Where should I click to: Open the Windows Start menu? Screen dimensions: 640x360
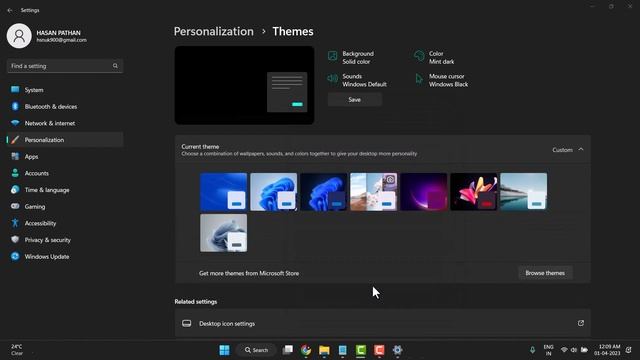tap(224, 350)
